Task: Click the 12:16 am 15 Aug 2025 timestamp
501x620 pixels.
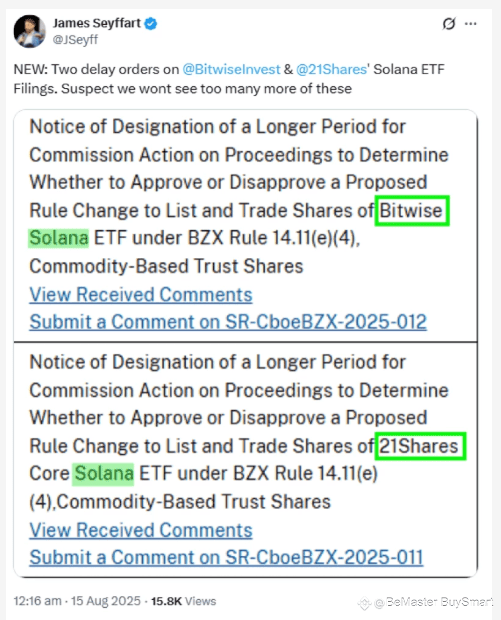Action: (x=77, y=601)
